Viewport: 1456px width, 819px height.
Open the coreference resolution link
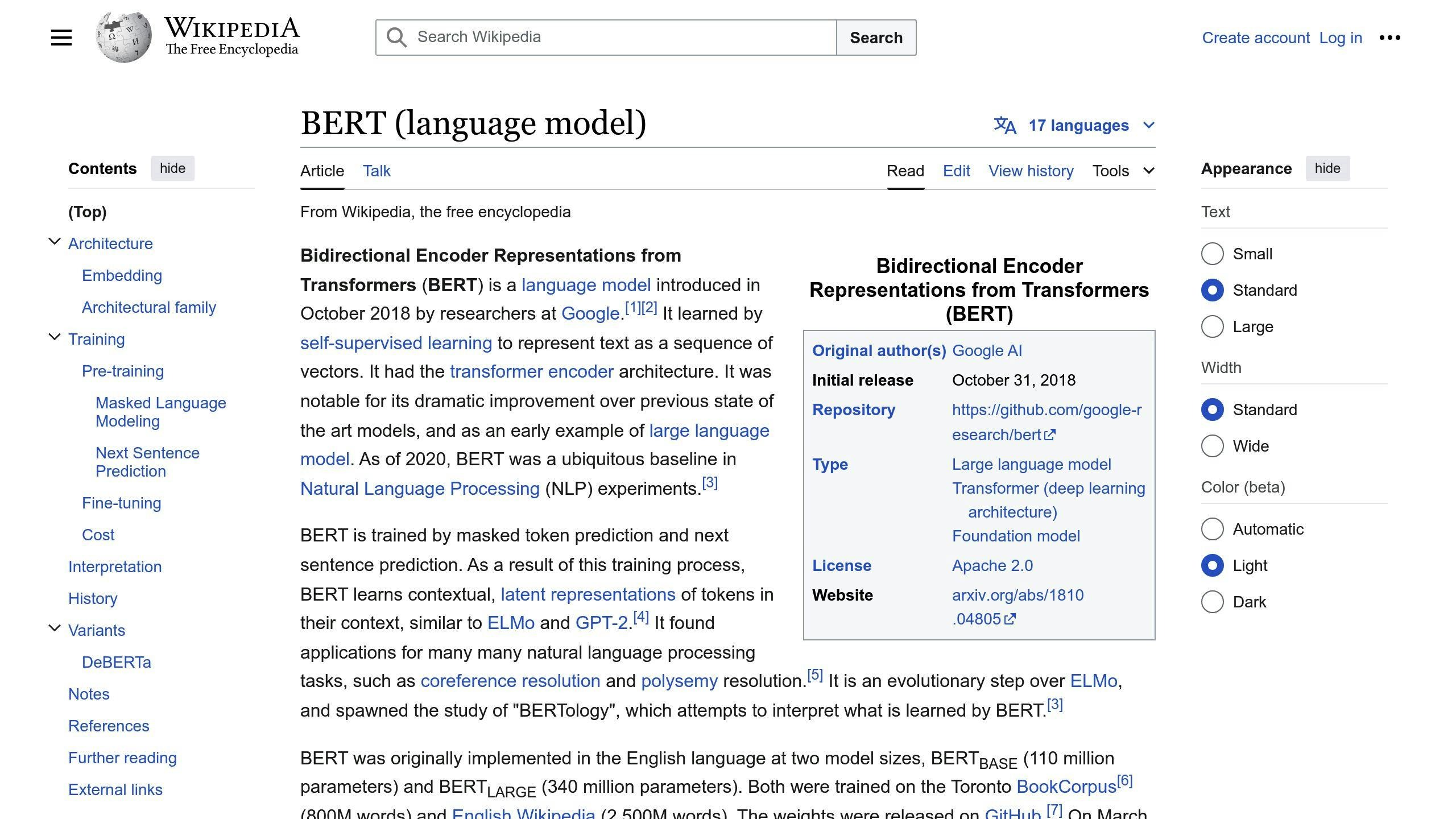click(510, 681)
